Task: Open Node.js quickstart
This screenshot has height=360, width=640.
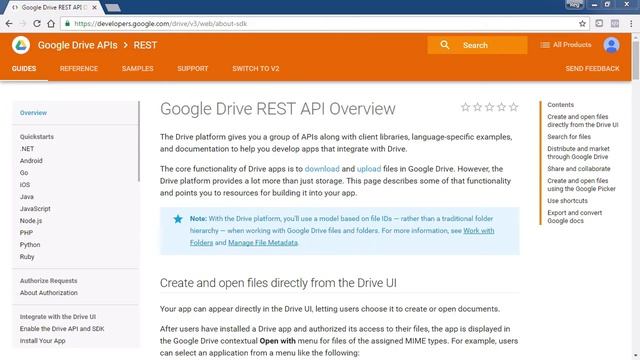Action: pos(31,221)
